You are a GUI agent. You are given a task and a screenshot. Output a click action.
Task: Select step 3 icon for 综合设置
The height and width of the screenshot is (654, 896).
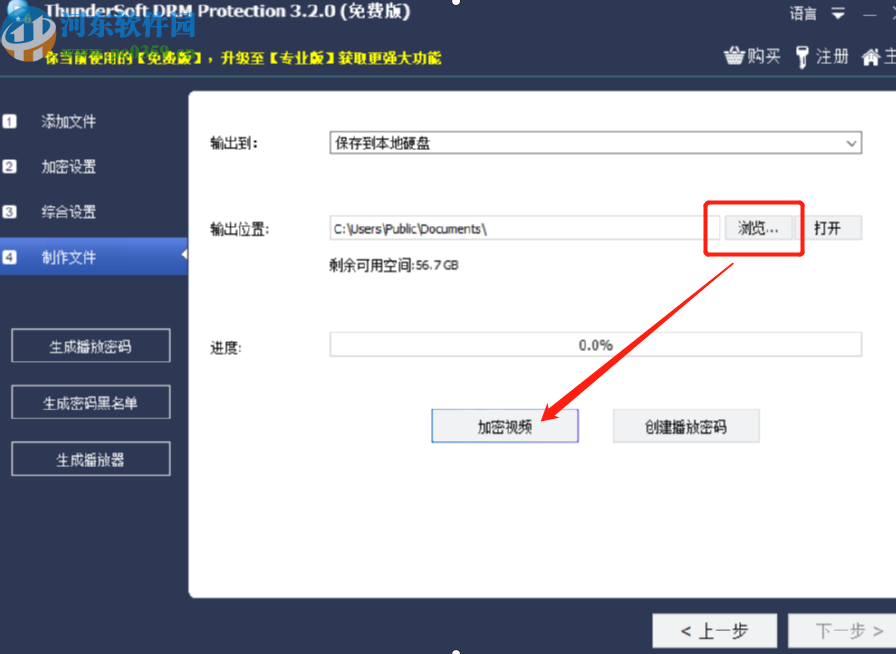(x=10, y=211)
